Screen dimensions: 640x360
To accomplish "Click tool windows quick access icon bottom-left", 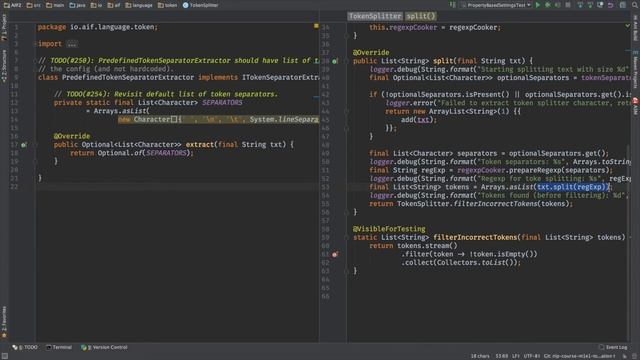I will coord(4,356).
